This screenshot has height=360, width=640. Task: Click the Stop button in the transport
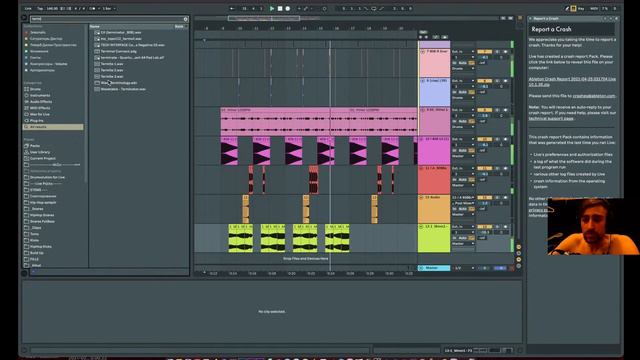[x=280, y=9]
